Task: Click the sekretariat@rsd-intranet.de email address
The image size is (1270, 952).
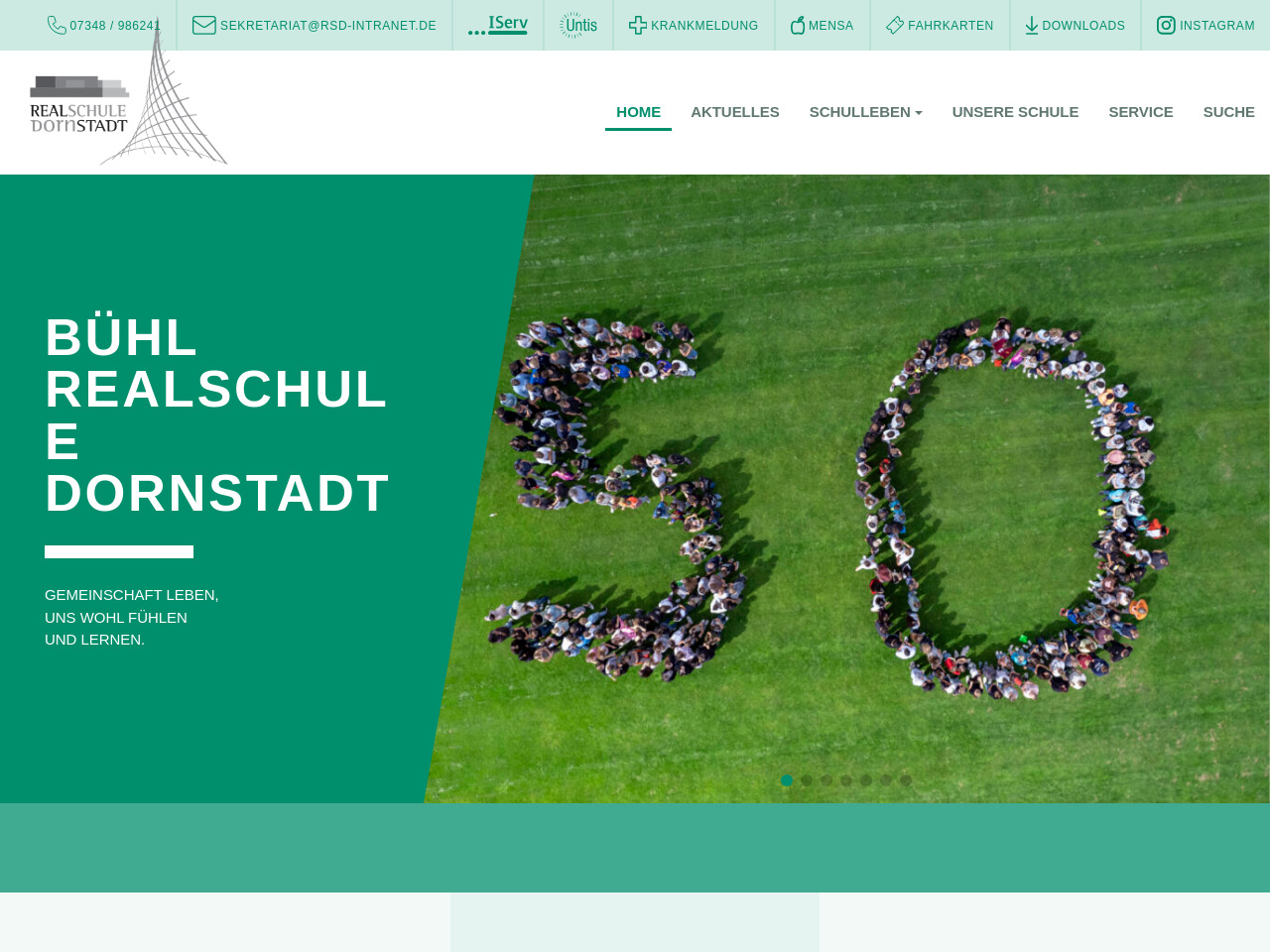Action: coord(327,26)
